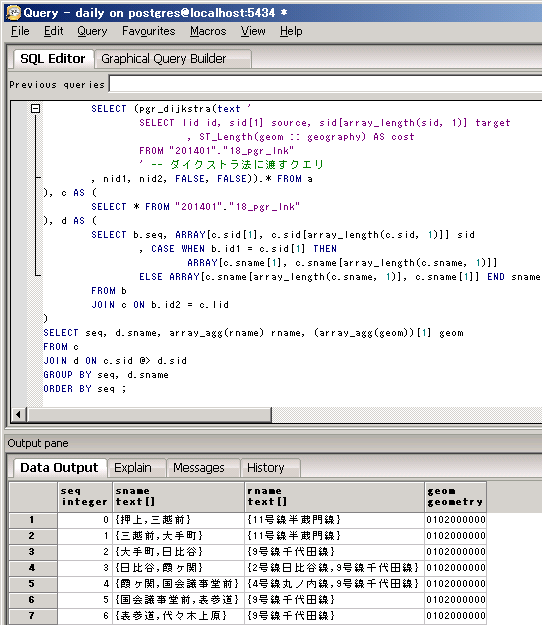Click the geom geometry column header
The image size is (542, 625).
point(455,497)
